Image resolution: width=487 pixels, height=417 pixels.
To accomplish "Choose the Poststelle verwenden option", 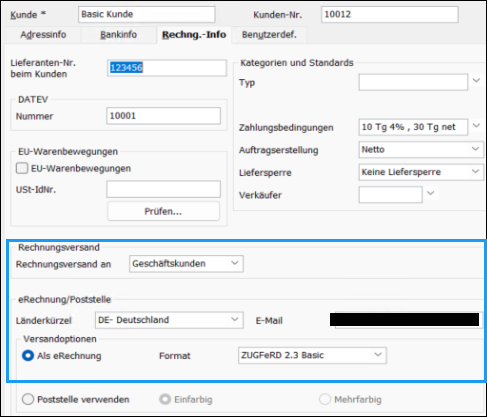I will pyautogui.click(x=28, y=399).
